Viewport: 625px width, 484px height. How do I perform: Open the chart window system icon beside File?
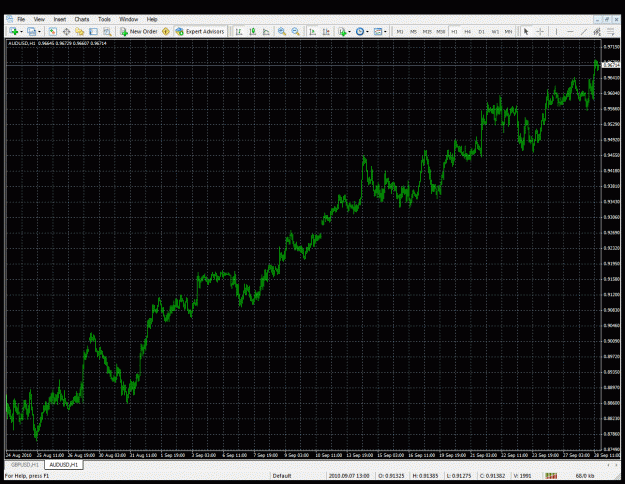pos(10,19)
